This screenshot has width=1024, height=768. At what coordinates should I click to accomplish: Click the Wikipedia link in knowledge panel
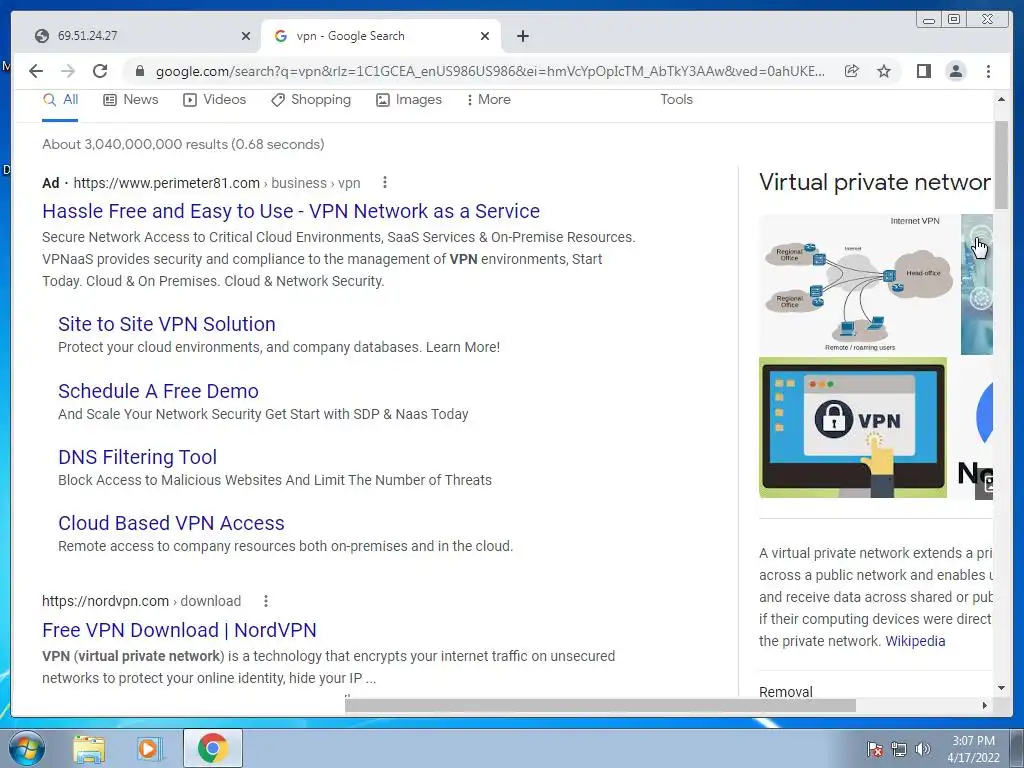(915, 641)
